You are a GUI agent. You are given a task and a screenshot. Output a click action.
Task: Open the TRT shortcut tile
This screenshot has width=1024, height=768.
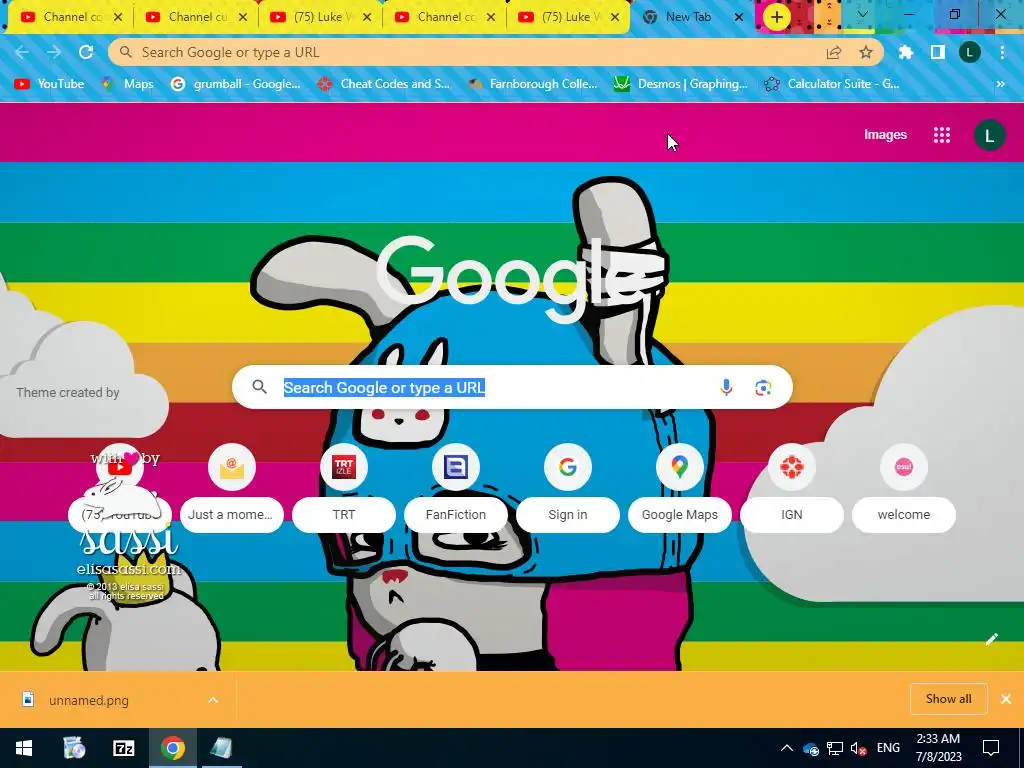coord(344,488)
